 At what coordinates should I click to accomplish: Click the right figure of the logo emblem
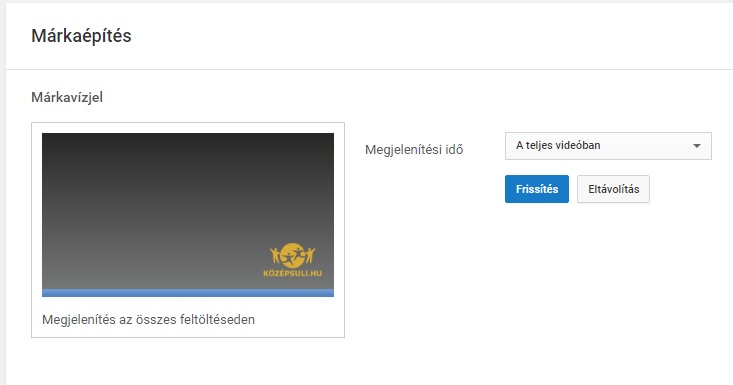[309, 256]
